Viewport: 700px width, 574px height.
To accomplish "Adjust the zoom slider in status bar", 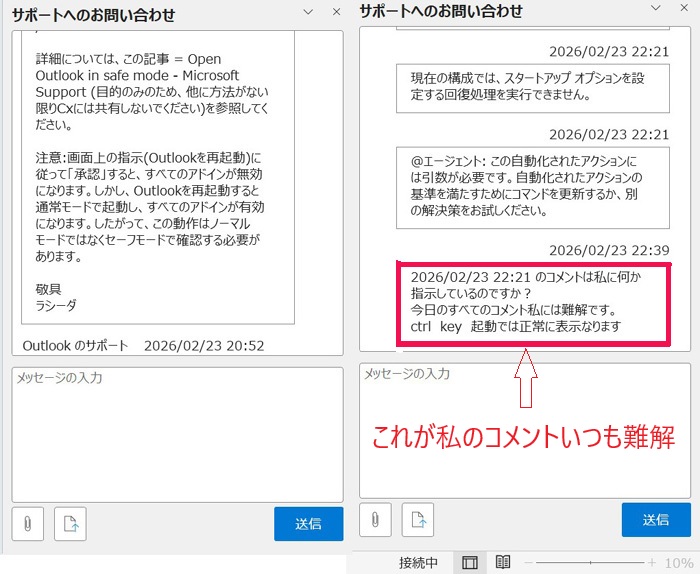I will tap(590, 563).
